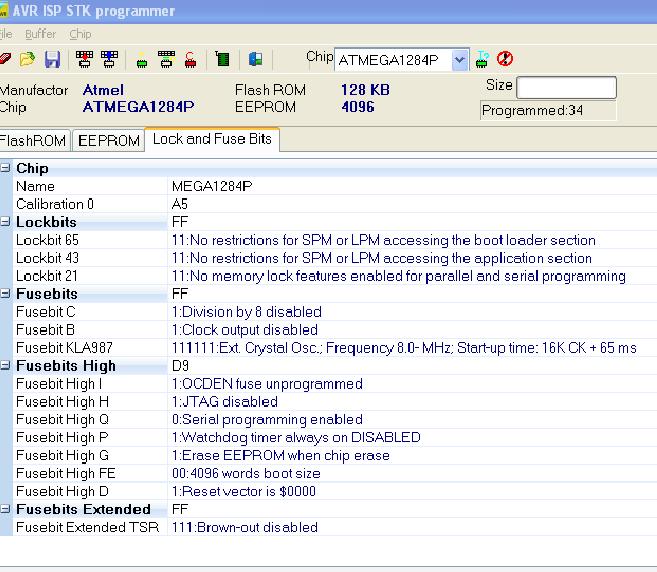Switch to the EEPROM tab

[109, 140]
